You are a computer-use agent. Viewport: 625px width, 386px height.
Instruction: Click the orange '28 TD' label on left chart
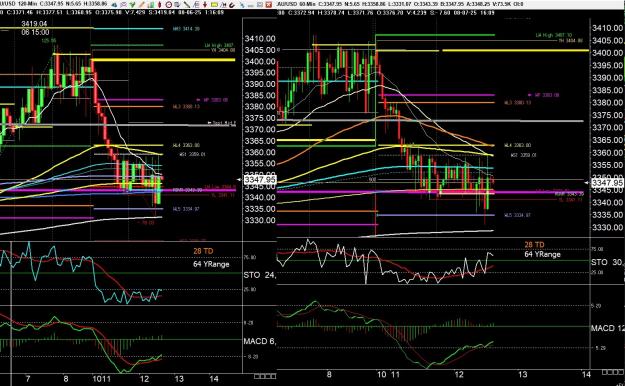click(x=203, y=251)
